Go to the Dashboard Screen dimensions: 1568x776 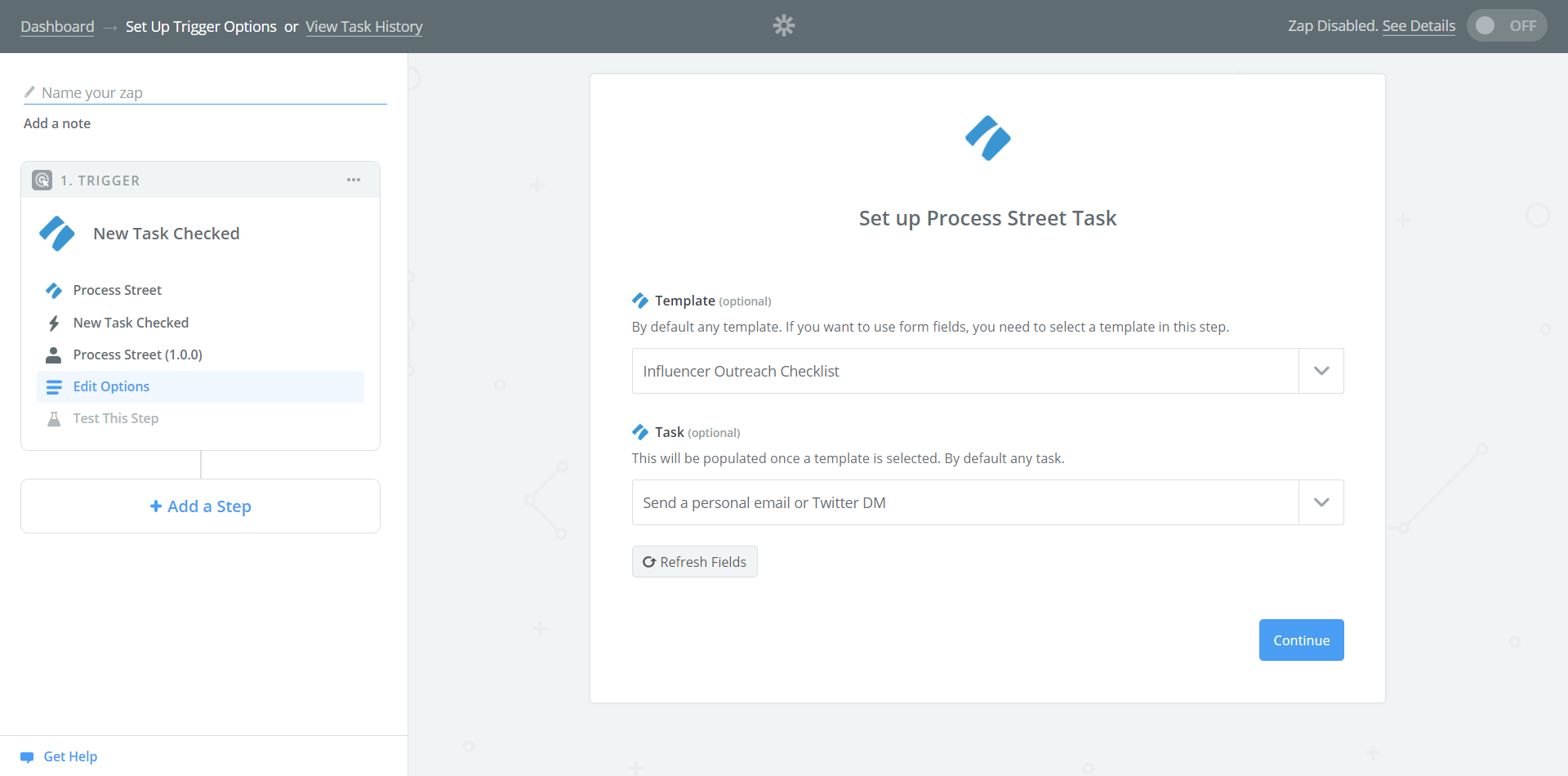(x=56, y=26)
